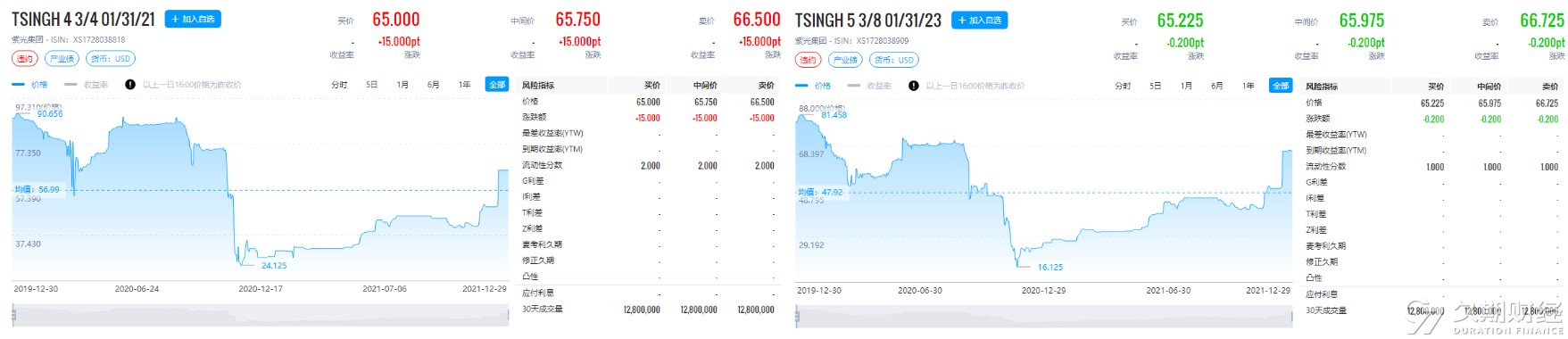Click 产业债 tag on right bond
This screenshot has width=1568, height=339.
point(845,60)
